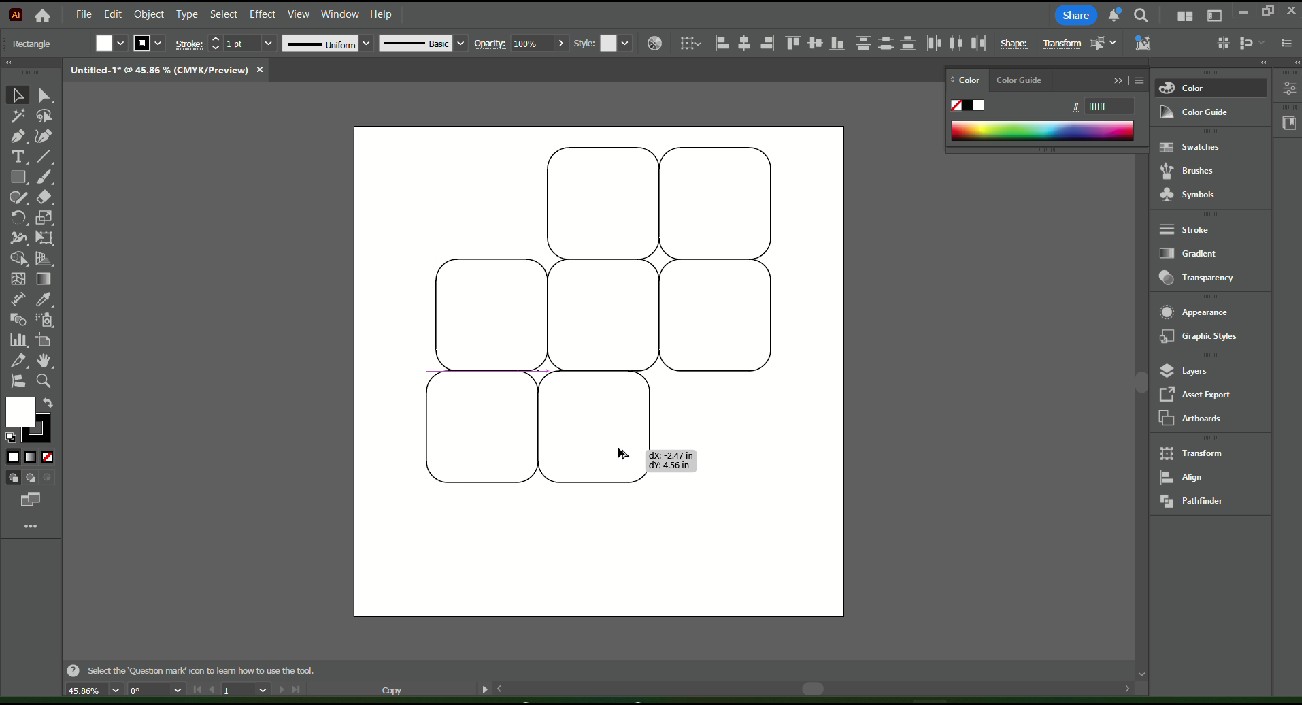Toggle Gradient fill mode button
1302x705 pixels.
click(x=30, y=457)
